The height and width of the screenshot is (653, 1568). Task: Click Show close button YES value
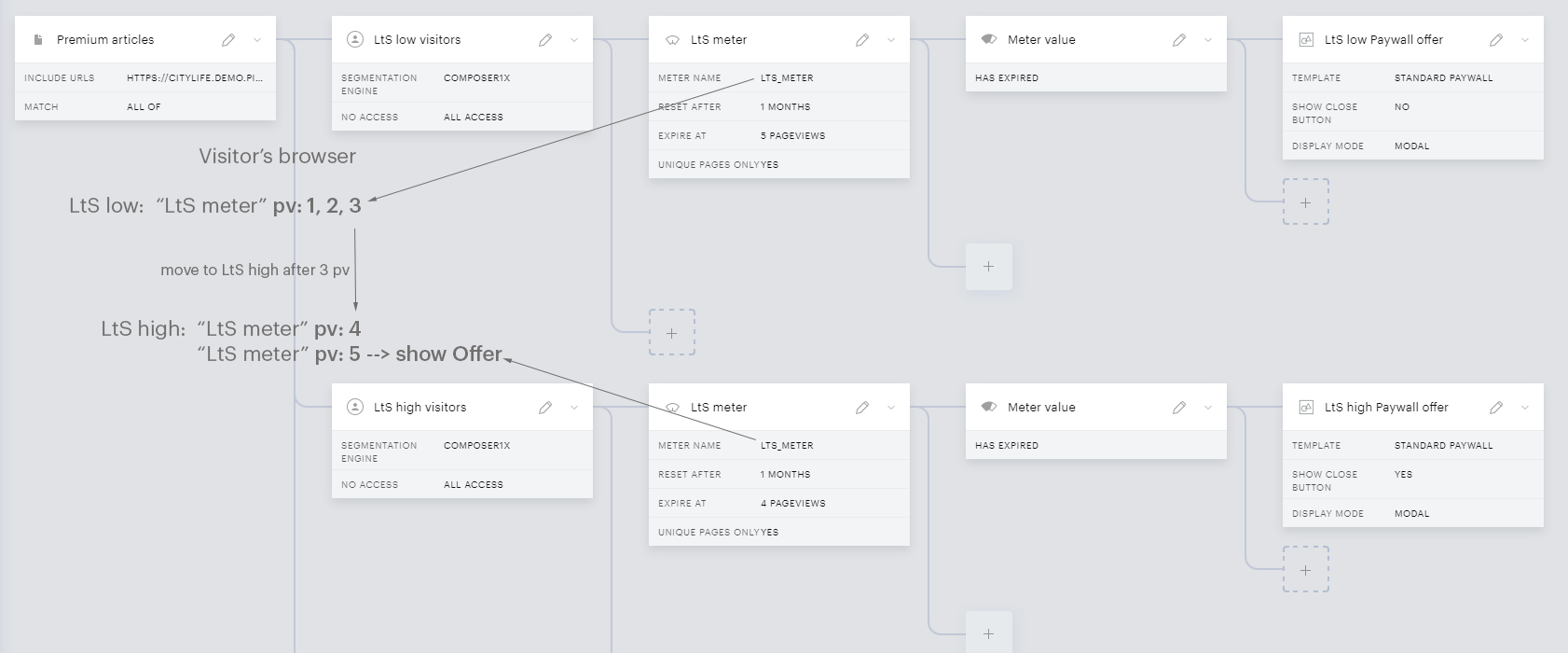point(1403,475)
